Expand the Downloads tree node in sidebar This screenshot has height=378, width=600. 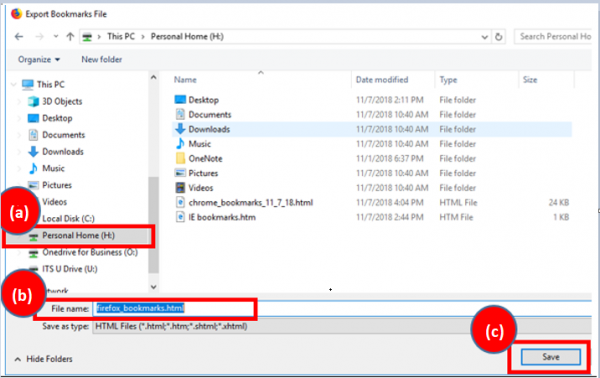pyautogui.click(x=19, y=152)
